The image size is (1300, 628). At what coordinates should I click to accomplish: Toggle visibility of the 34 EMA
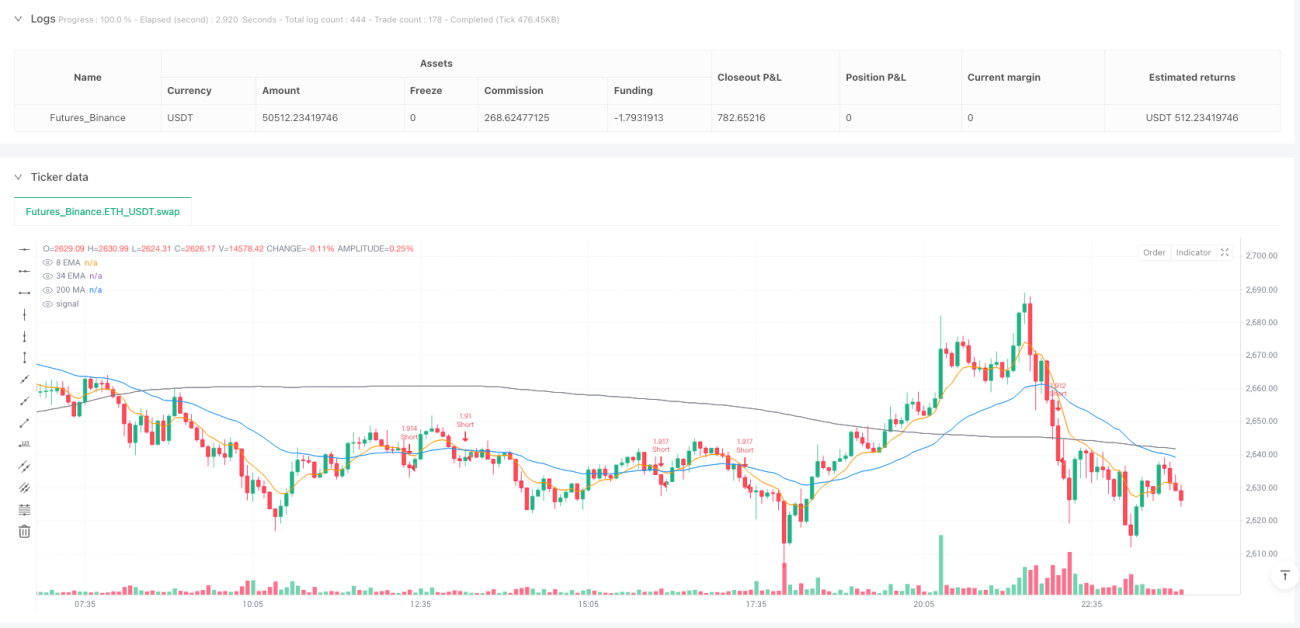click(x=46, y=275)
